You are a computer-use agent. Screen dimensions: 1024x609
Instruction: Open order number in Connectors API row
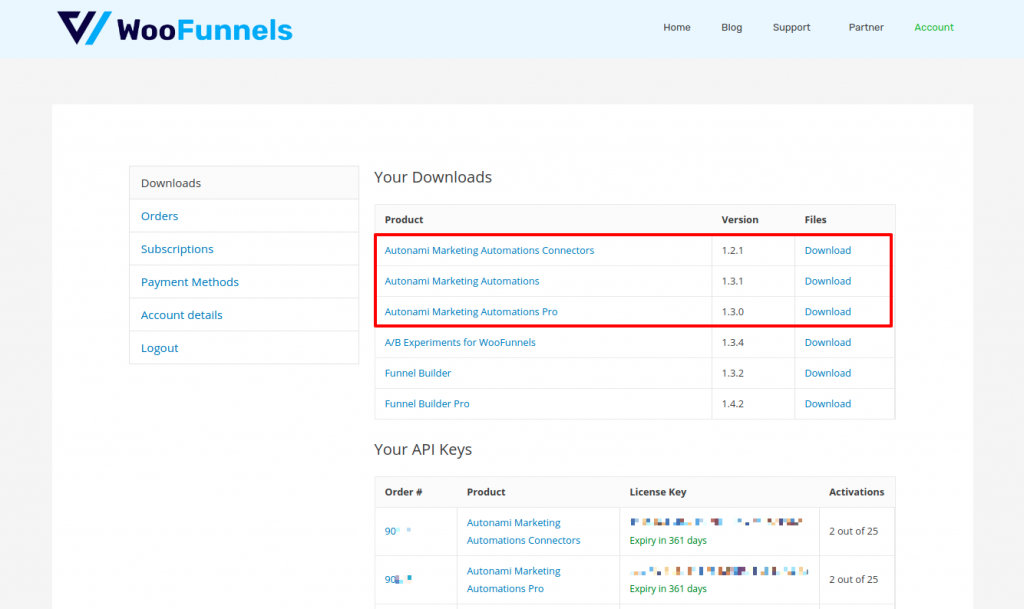pos(398,531)
